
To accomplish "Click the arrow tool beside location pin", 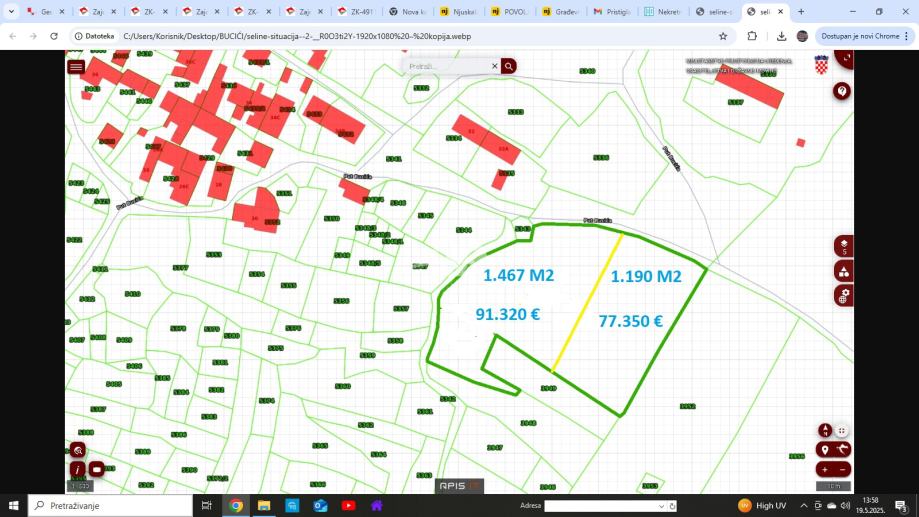I will (x=842, y=450).
